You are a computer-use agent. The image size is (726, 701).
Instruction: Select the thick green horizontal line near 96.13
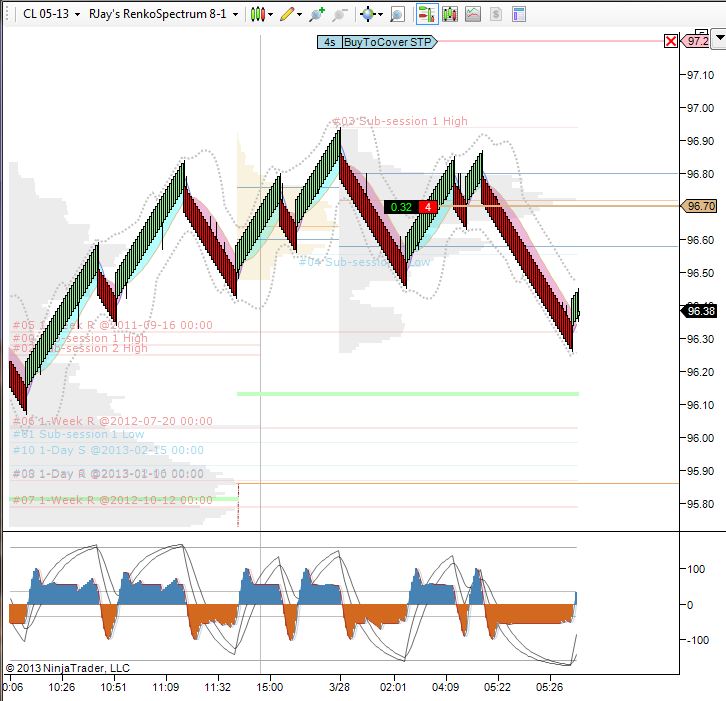click(408, 394)
